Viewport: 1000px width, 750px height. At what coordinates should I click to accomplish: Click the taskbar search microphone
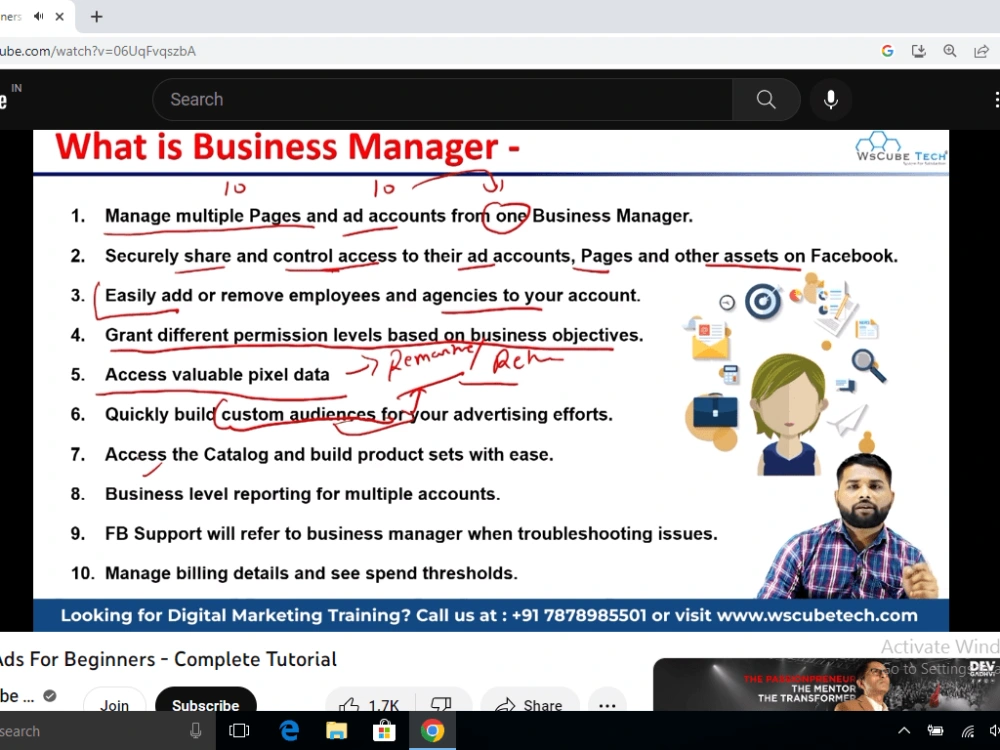point(196,731)
